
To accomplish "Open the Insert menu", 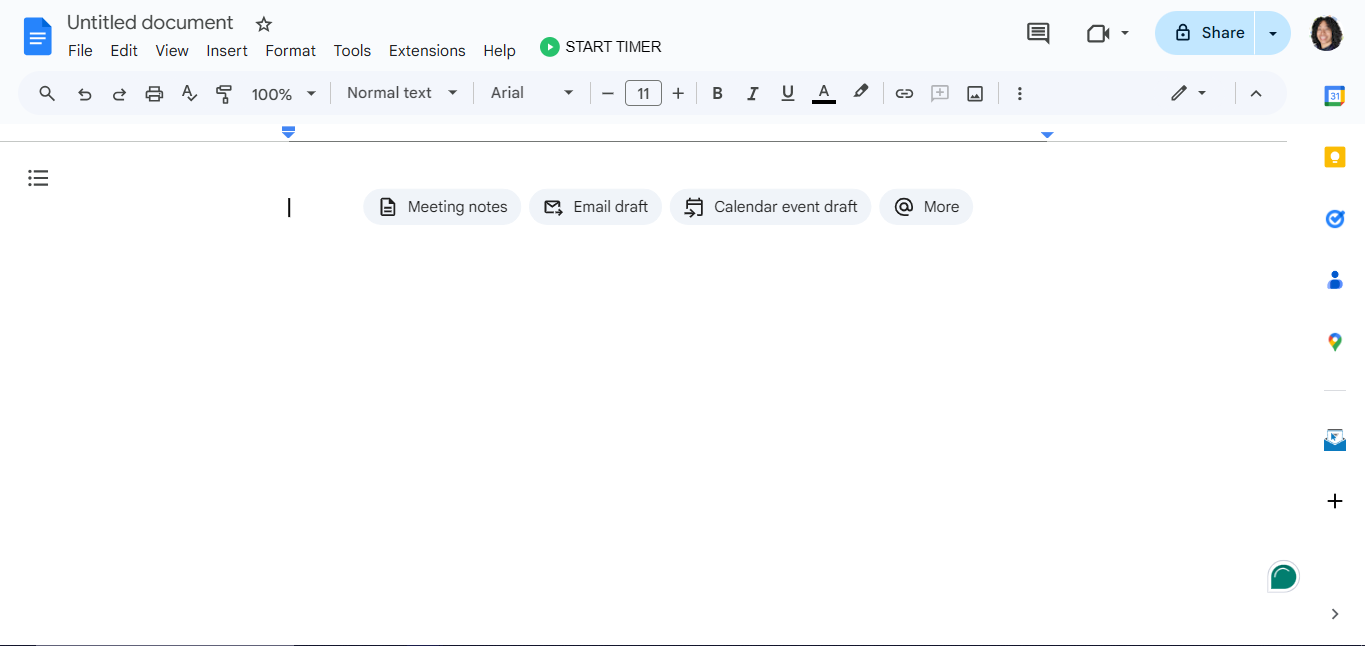I will (227, 51).
